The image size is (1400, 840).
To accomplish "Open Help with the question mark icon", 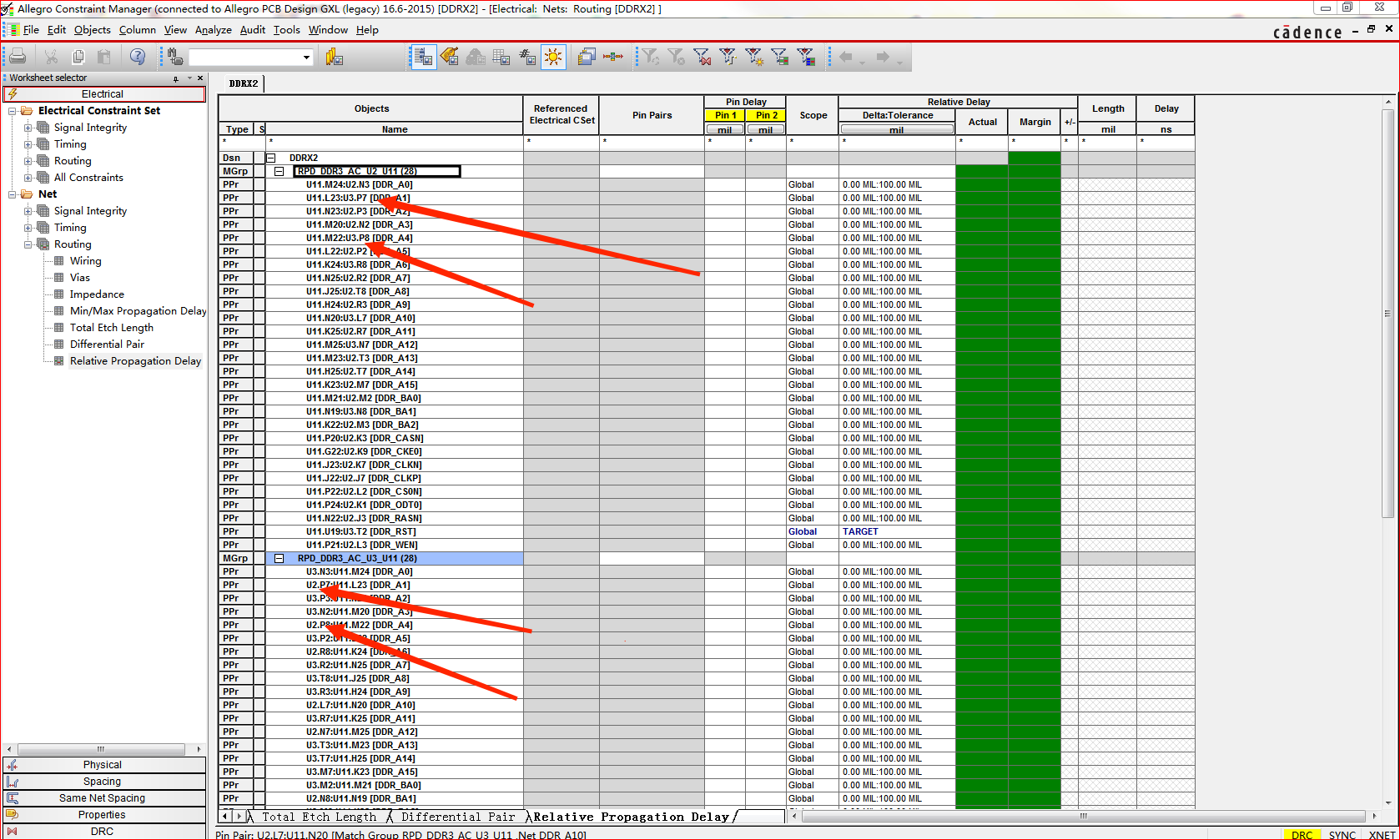I will [138, 57].
